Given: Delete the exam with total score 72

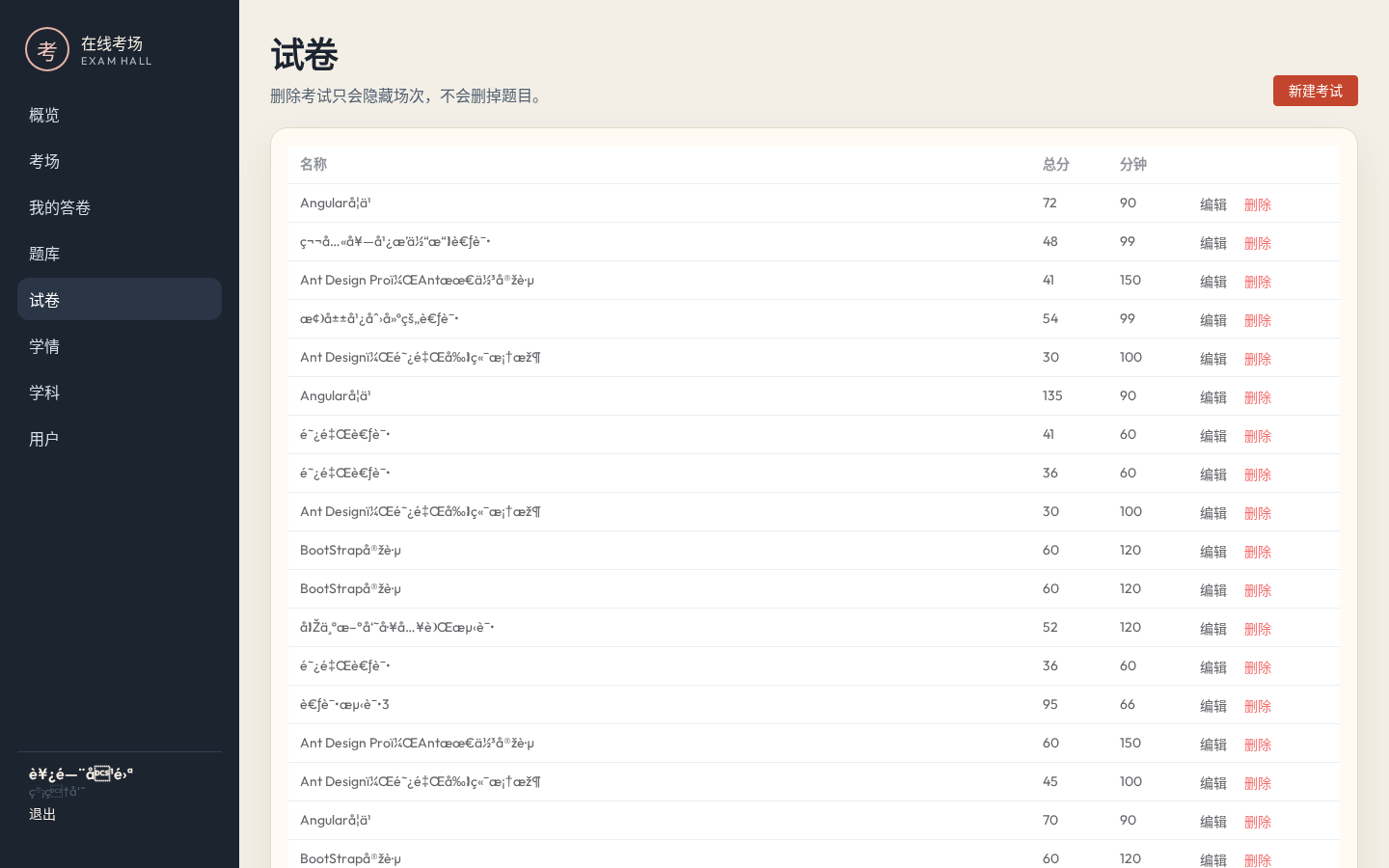Looking at the screenshot, I should 1258,204.
